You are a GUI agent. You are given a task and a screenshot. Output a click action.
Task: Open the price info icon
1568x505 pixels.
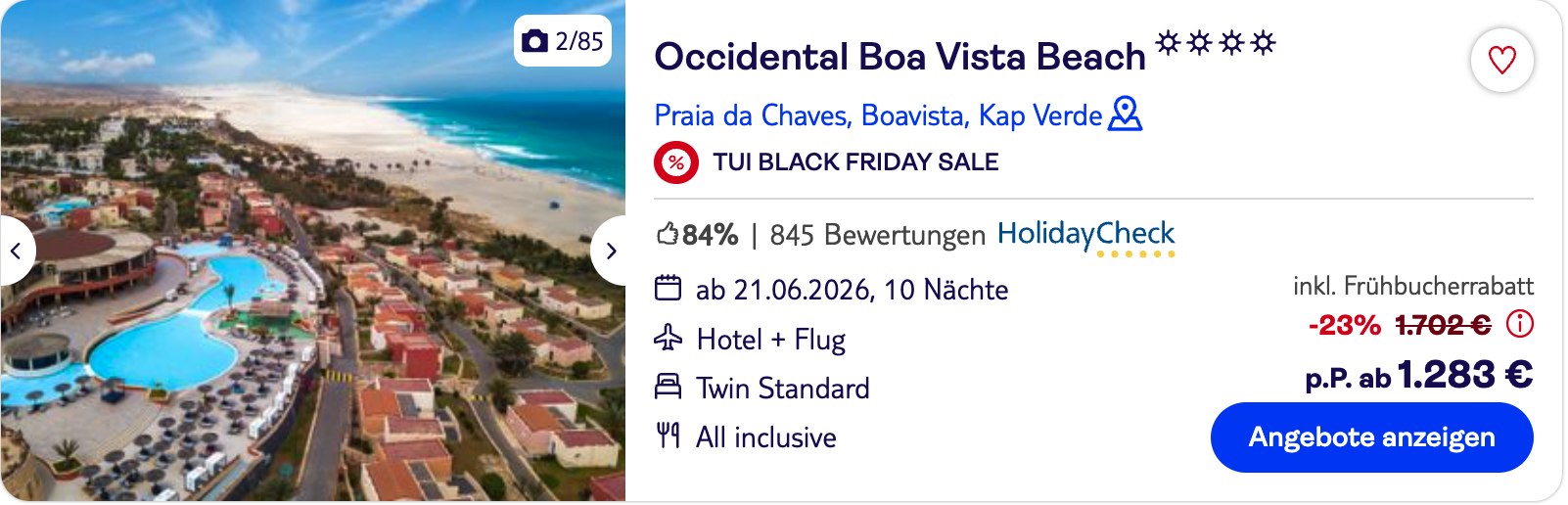tap(1519, 324)
